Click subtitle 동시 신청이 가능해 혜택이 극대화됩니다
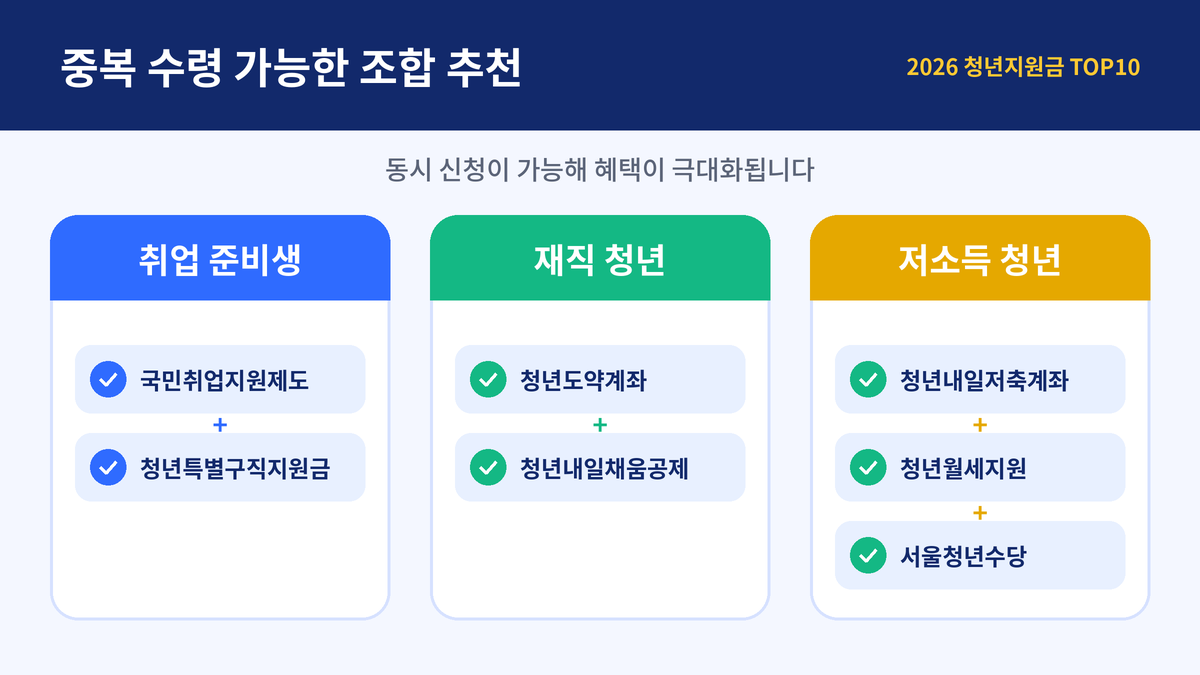Screen dimensions: 1200x675 click(x=600, y=168)
